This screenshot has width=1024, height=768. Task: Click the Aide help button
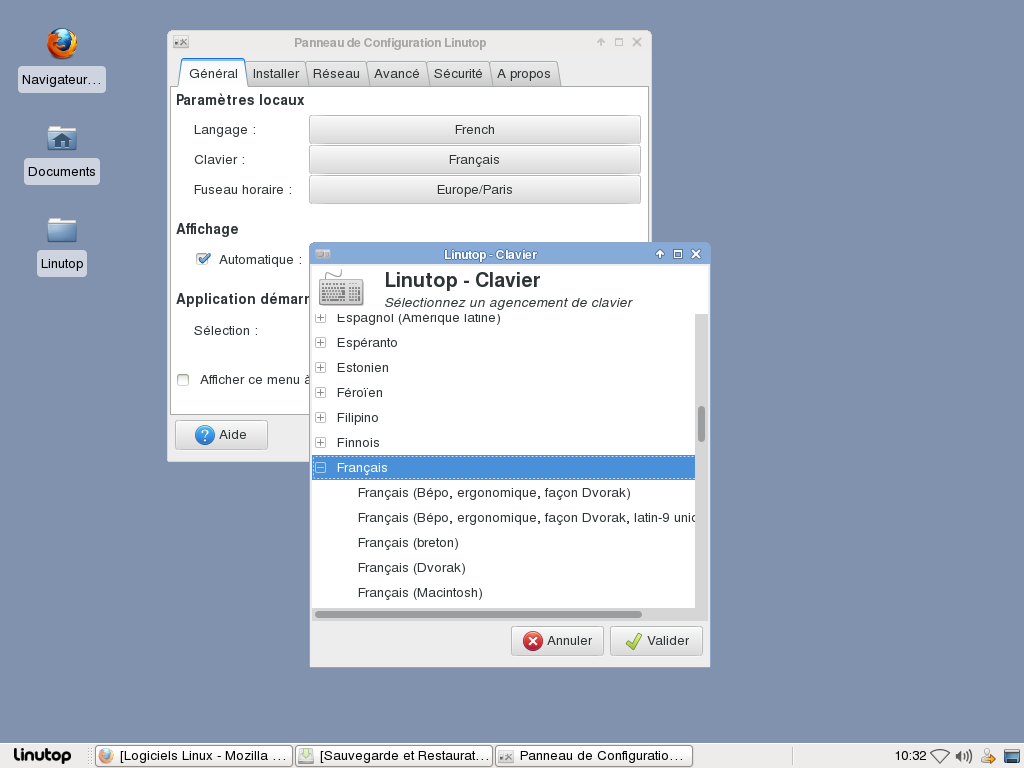(221, 435)
